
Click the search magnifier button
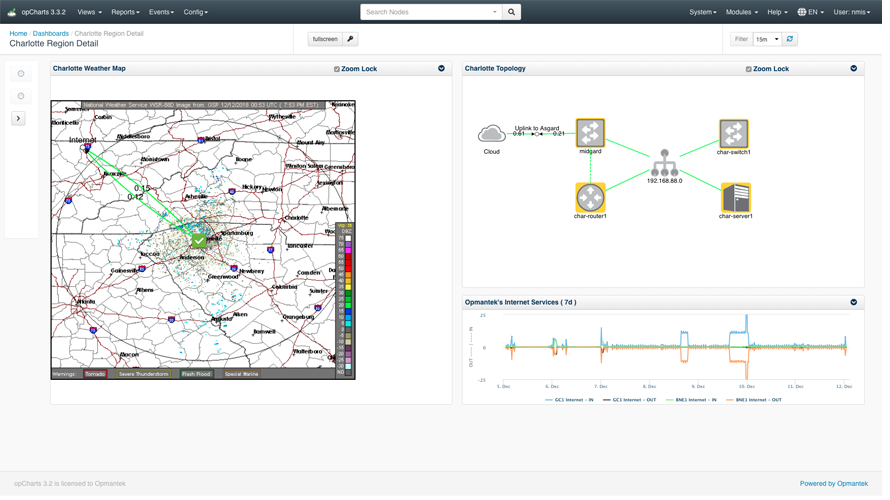tap(516, 12)
